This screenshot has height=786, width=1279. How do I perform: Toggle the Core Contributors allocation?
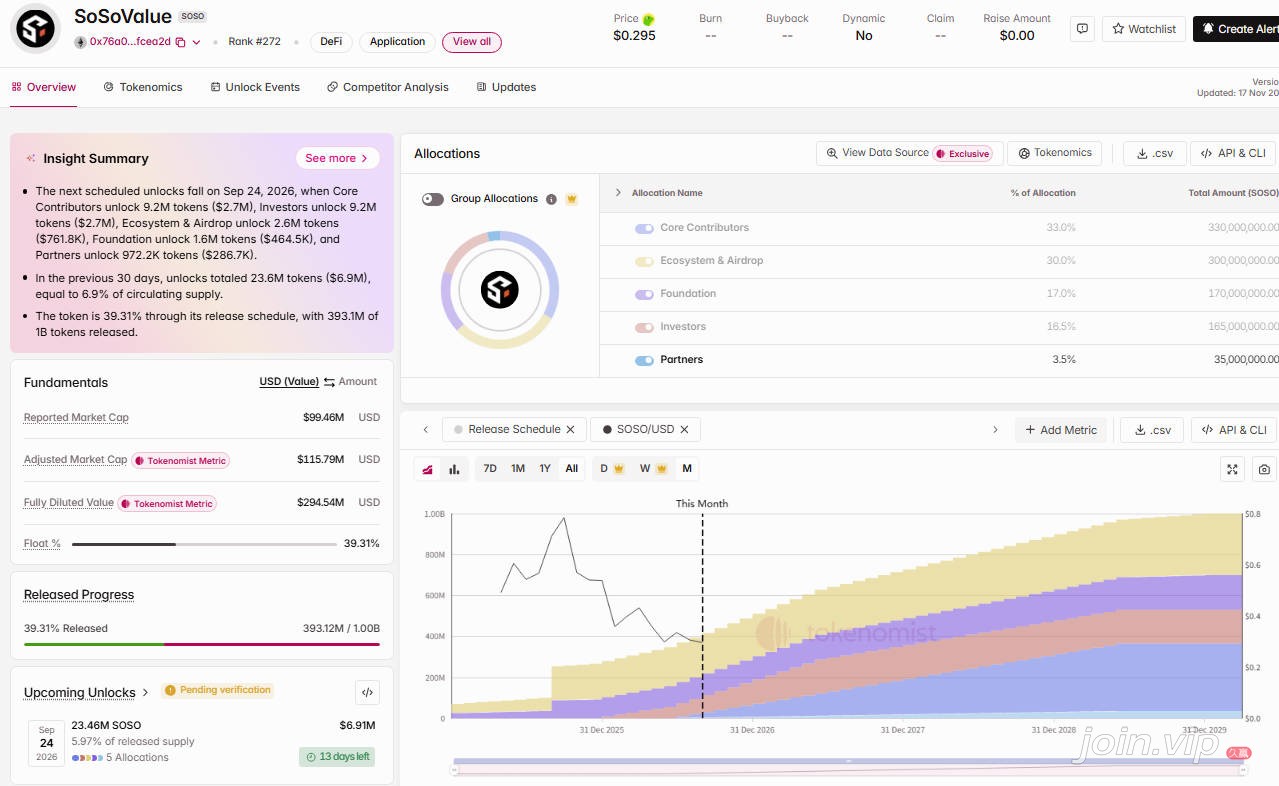coord(644,228)
